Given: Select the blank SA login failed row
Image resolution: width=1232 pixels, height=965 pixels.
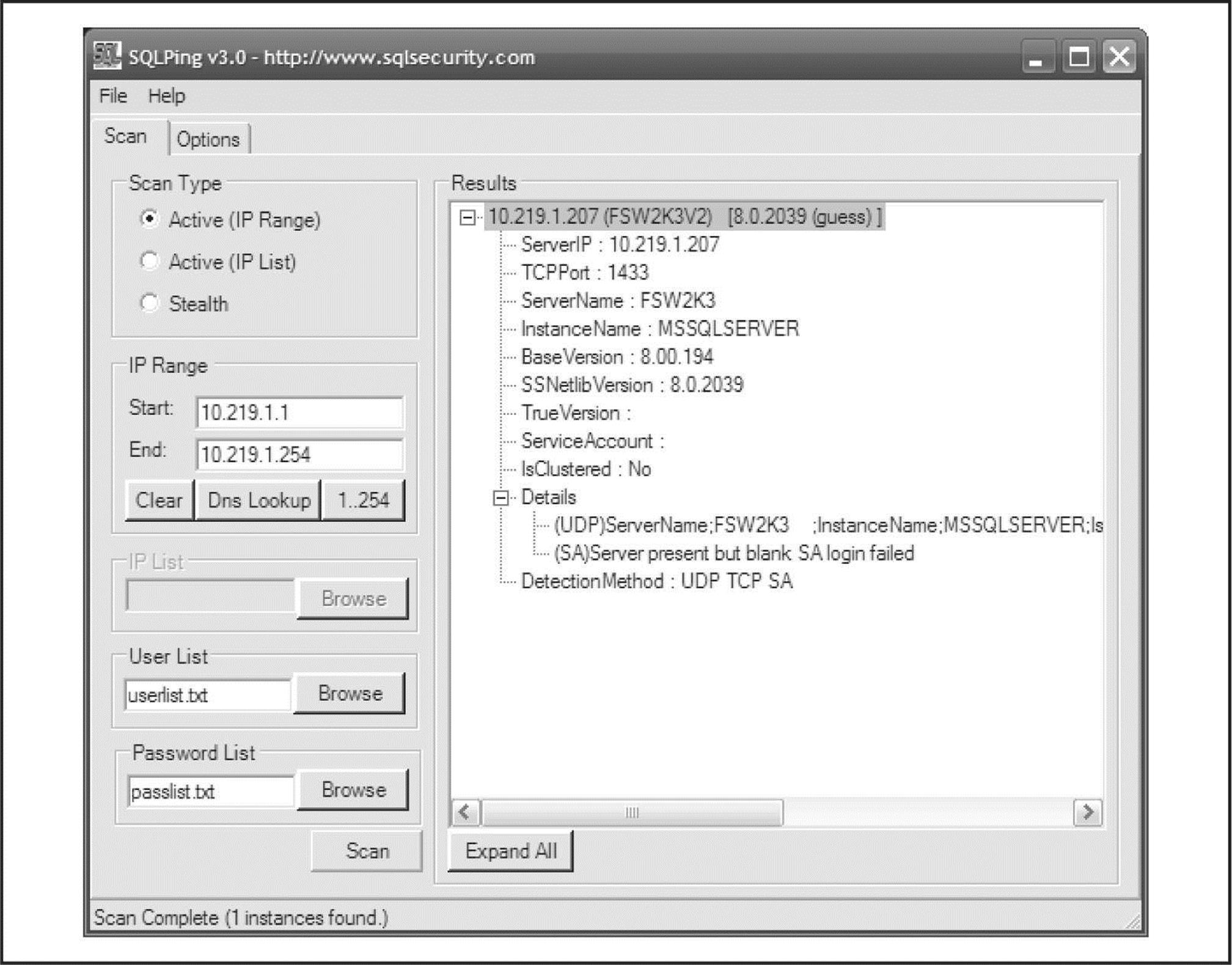Looking at the screenshot, I should coord(734,554).
